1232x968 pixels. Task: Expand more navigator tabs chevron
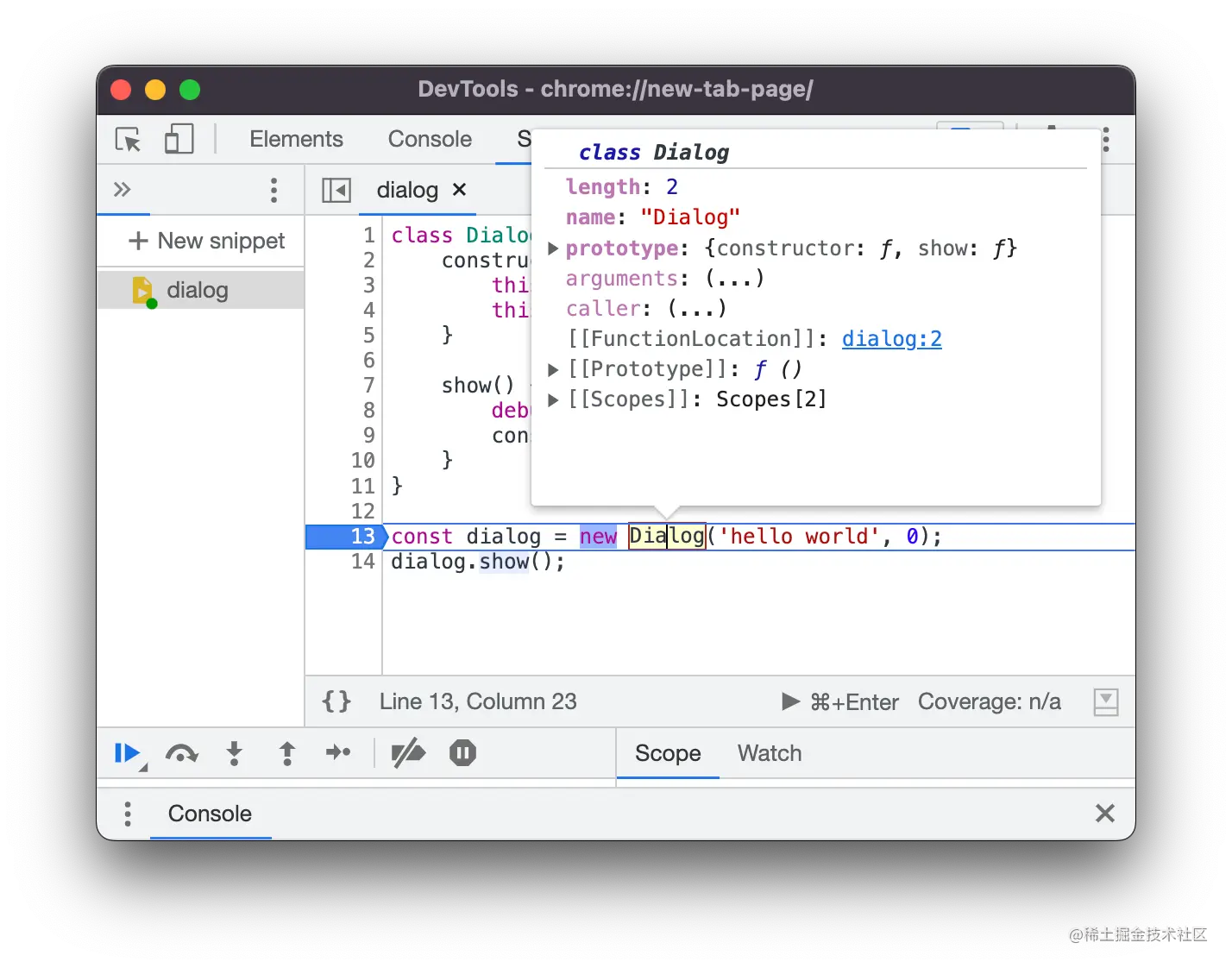[x=123, y=189]
